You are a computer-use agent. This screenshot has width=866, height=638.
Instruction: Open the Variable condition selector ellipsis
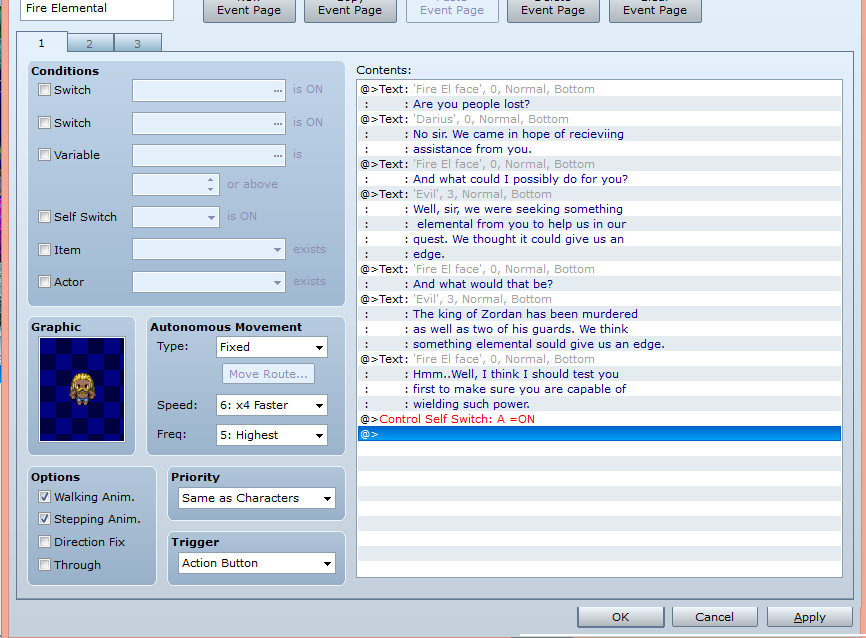coord(277,156)
